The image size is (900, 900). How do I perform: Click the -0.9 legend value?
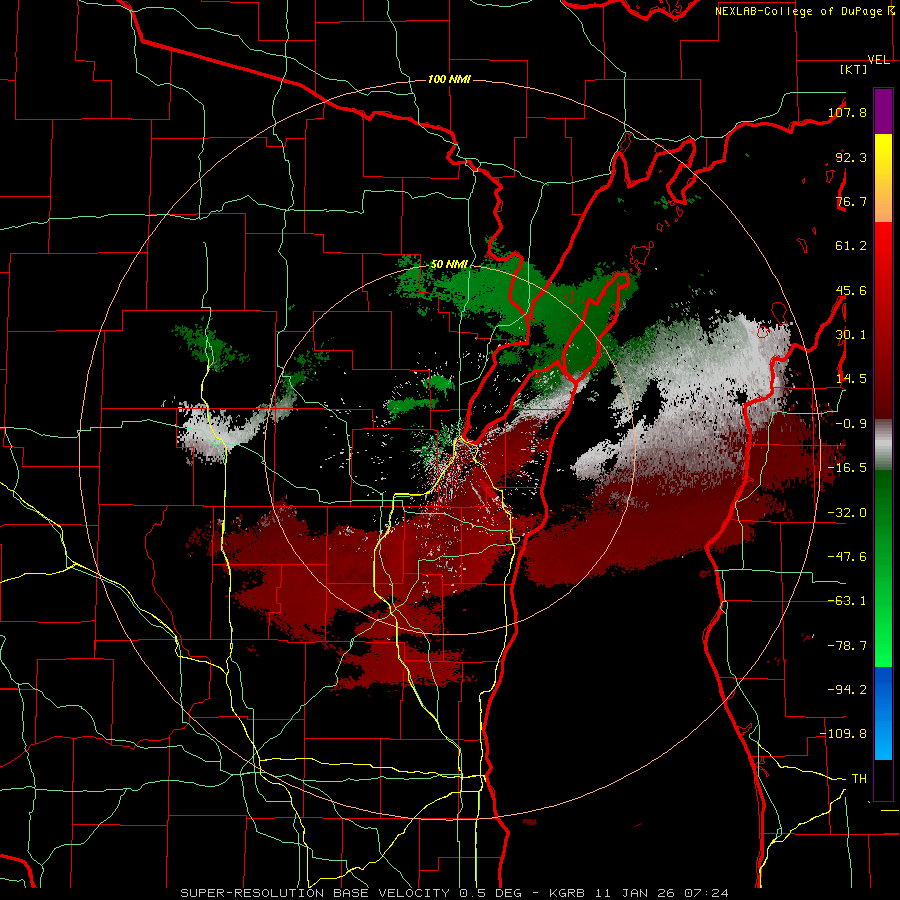click(851, 424)
